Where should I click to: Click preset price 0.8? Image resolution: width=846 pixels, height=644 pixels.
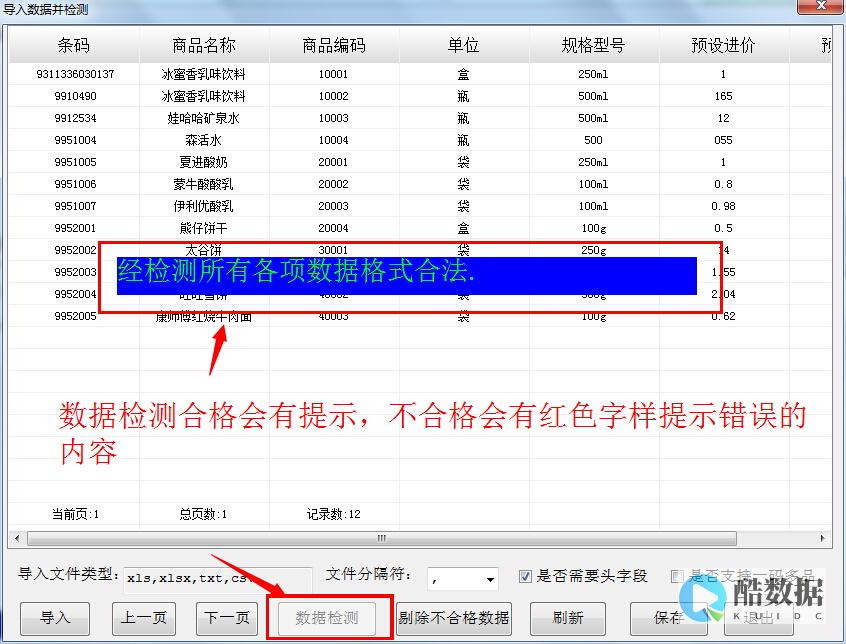tap(724, 184)
